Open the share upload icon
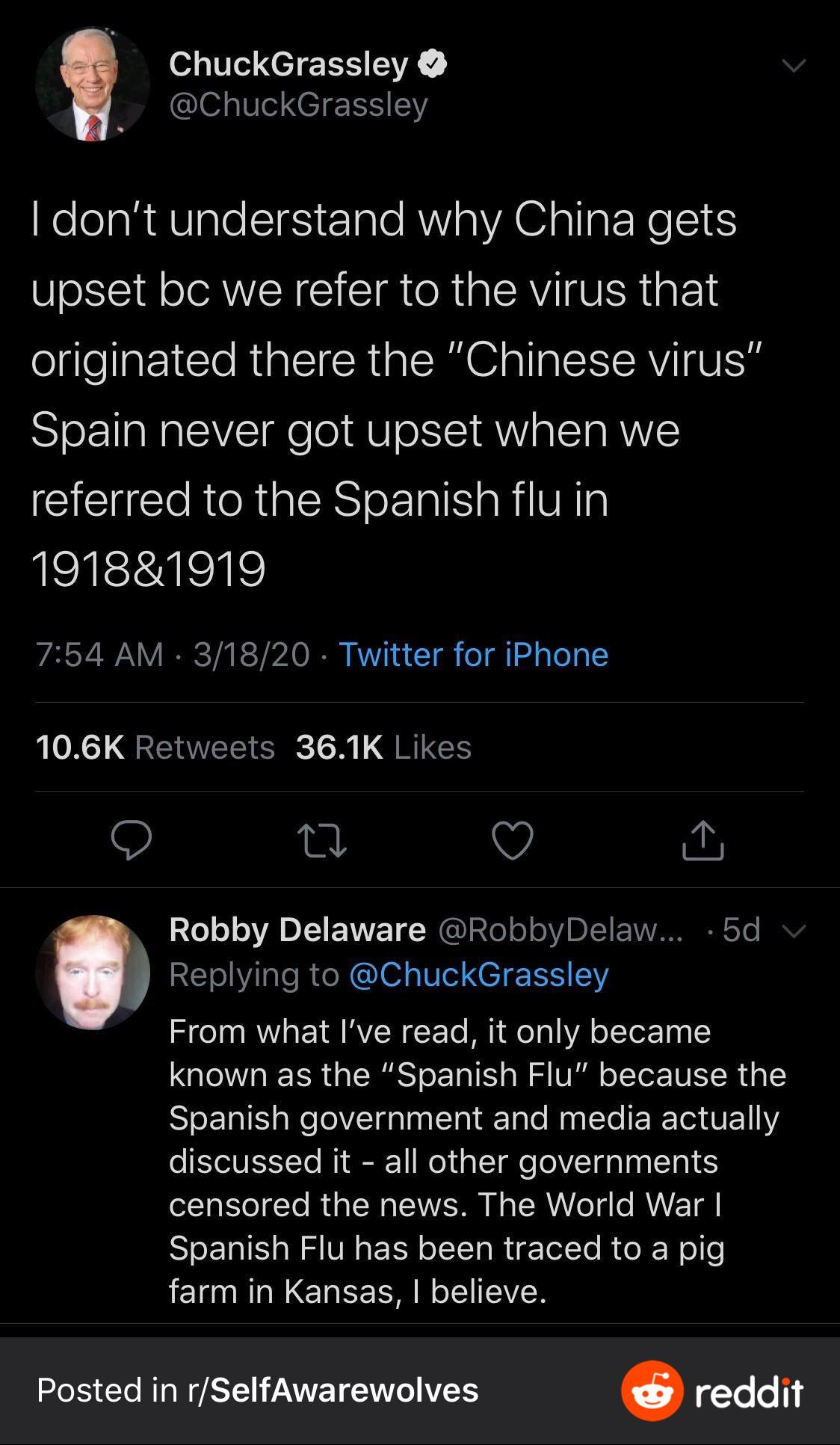The width and height of the screenshot is (840, 1445). [703, 840]
